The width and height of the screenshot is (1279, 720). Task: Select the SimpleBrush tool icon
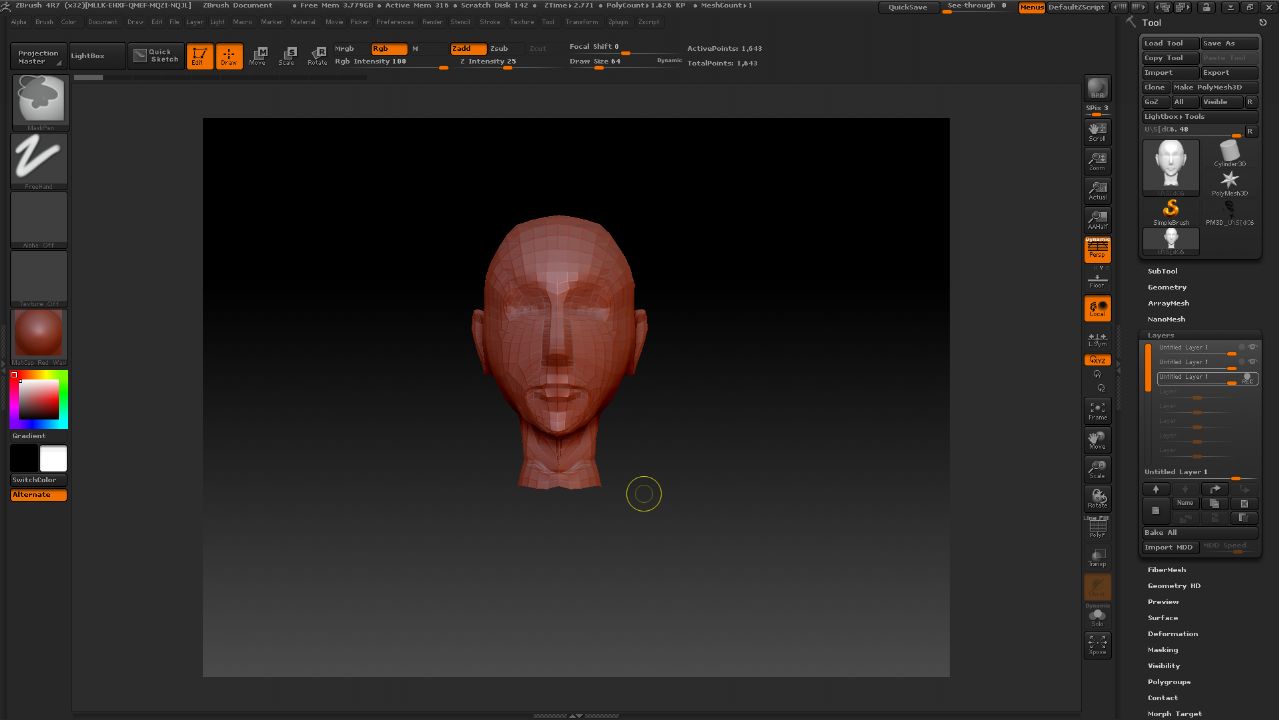click(x=1171, y=211)
